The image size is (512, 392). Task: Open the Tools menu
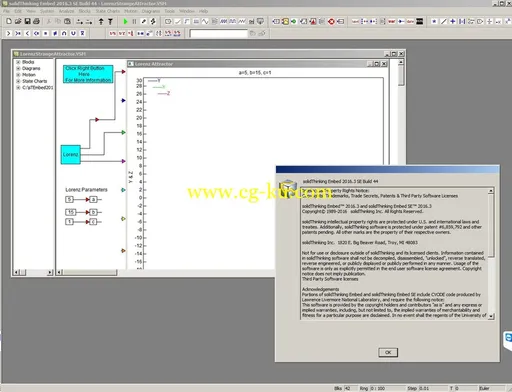point(170,11)
